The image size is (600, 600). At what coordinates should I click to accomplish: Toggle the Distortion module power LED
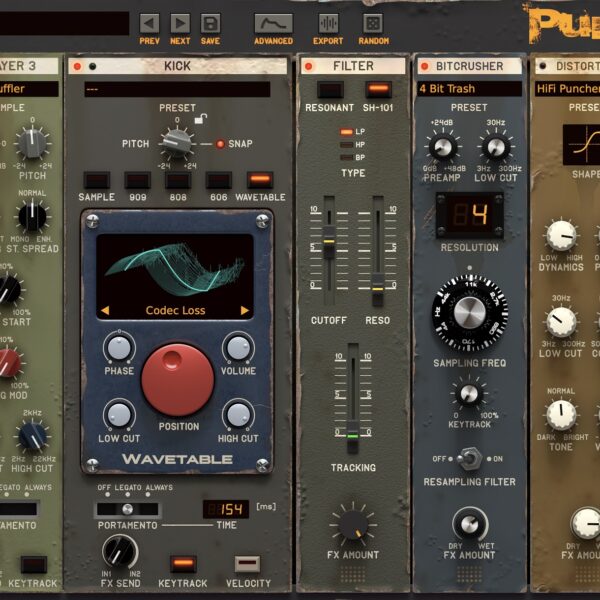543,66
